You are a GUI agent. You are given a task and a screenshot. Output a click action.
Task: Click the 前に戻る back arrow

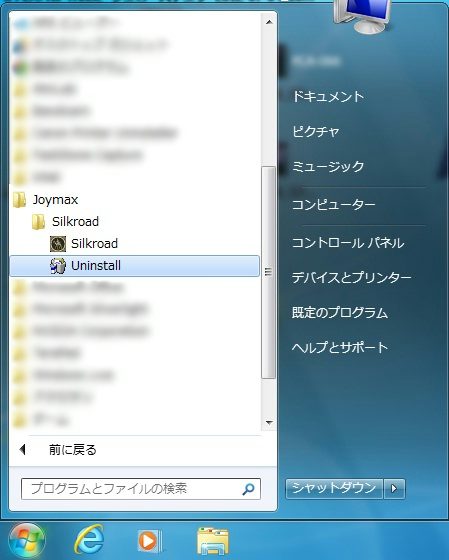coord(23,449)
